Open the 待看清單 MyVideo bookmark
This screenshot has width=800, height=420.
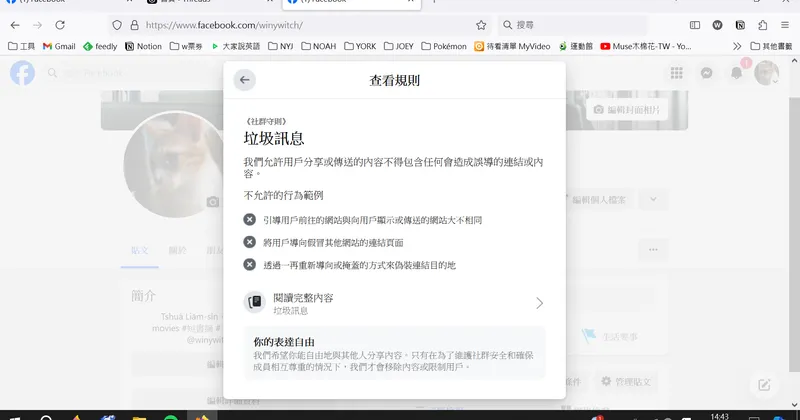512,46
